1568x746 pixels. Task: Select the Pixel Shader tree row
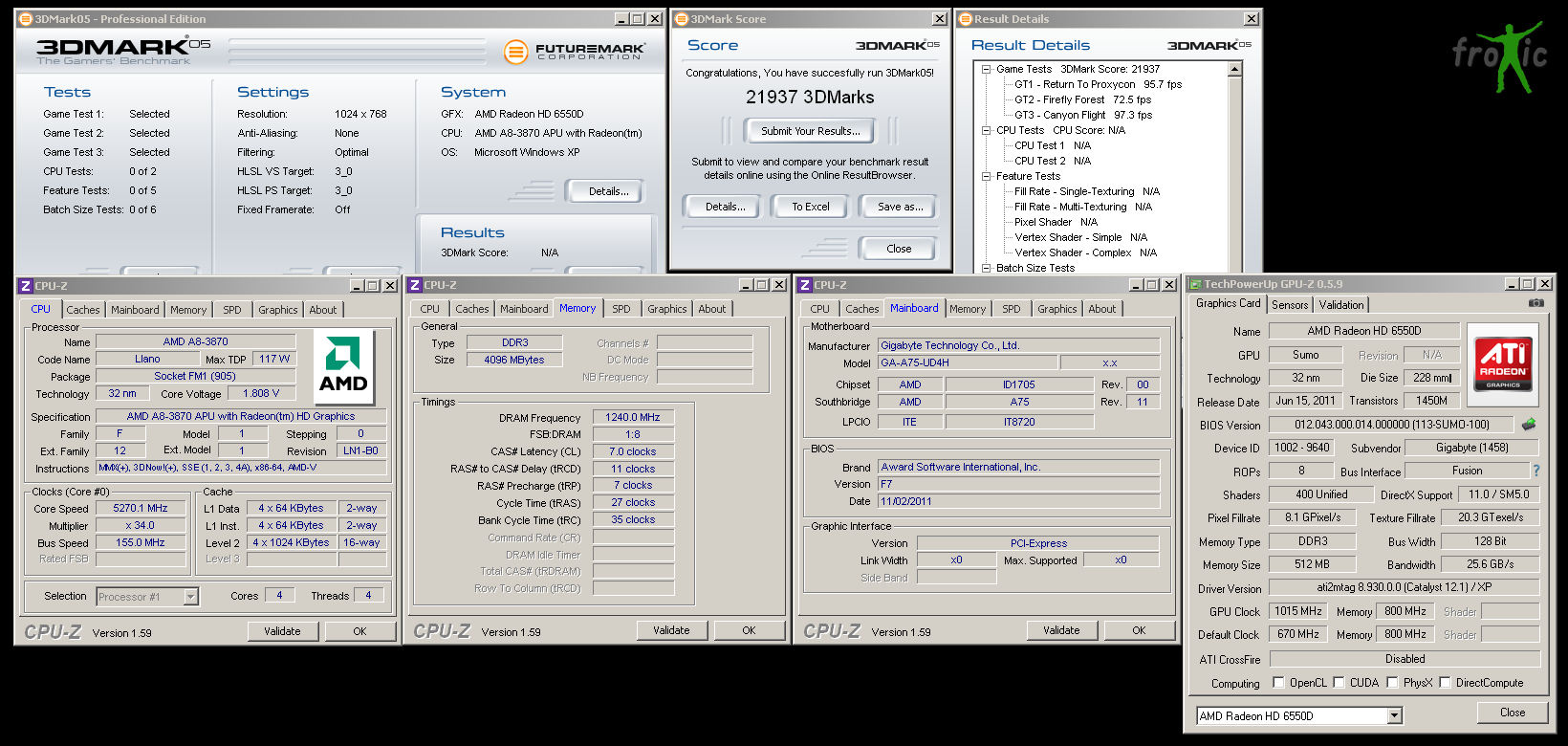point(1056,222)
